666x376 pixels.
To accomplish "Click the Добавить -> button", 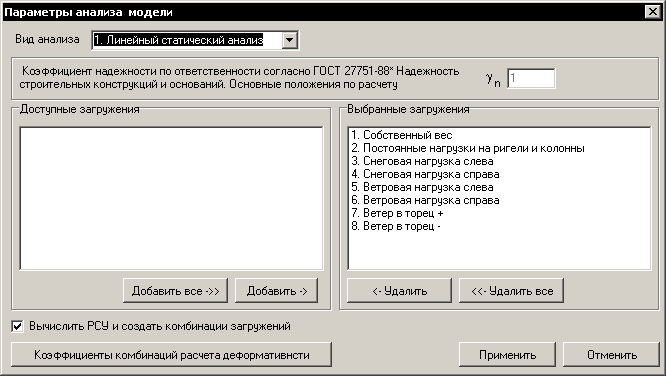I will [277, 291].
